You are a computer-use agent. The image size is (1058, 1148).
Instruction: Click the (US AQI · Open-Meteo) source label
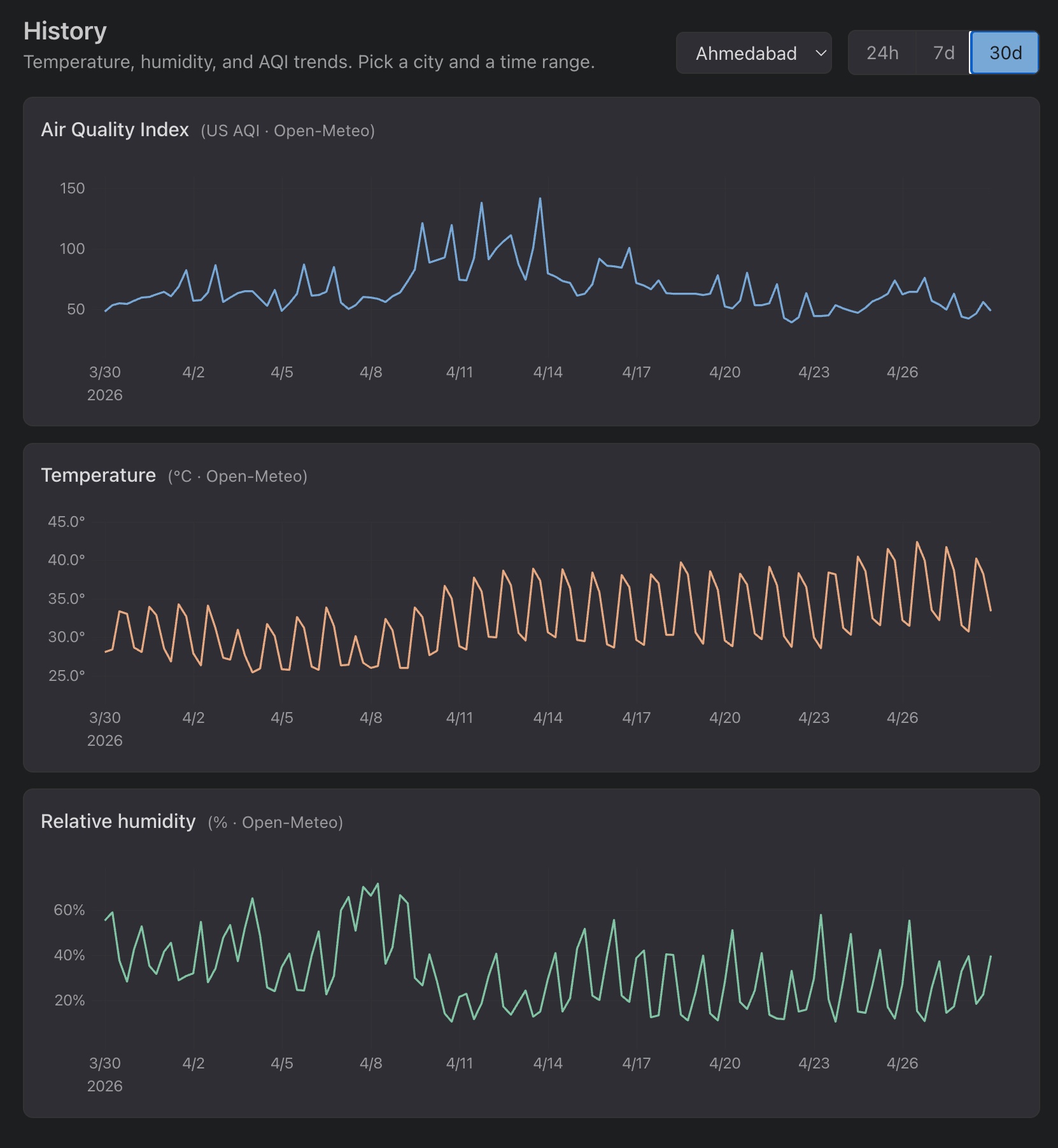point(288,131)
